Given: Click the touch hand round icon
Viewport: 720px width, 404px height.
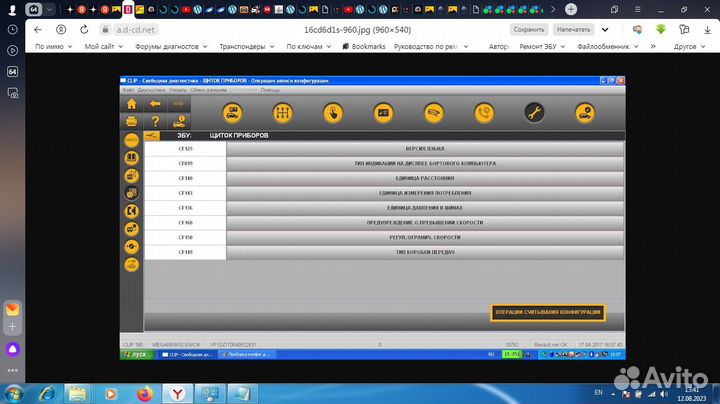Looking at the screenshot, I should (333, 112).
